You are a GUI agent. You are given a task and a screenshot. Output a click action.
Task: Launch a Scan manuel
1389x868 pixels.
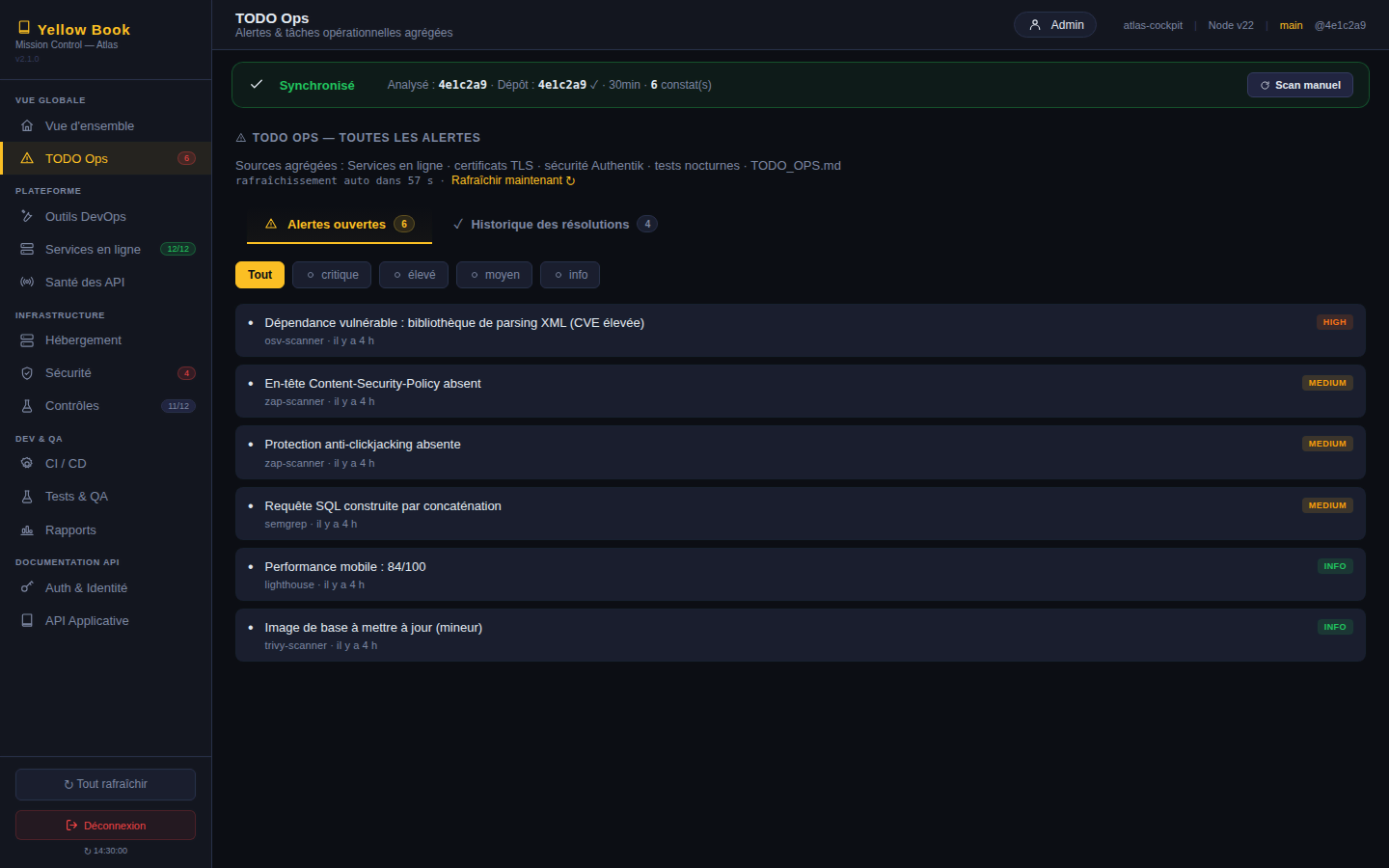click(x=1300, y=85)
